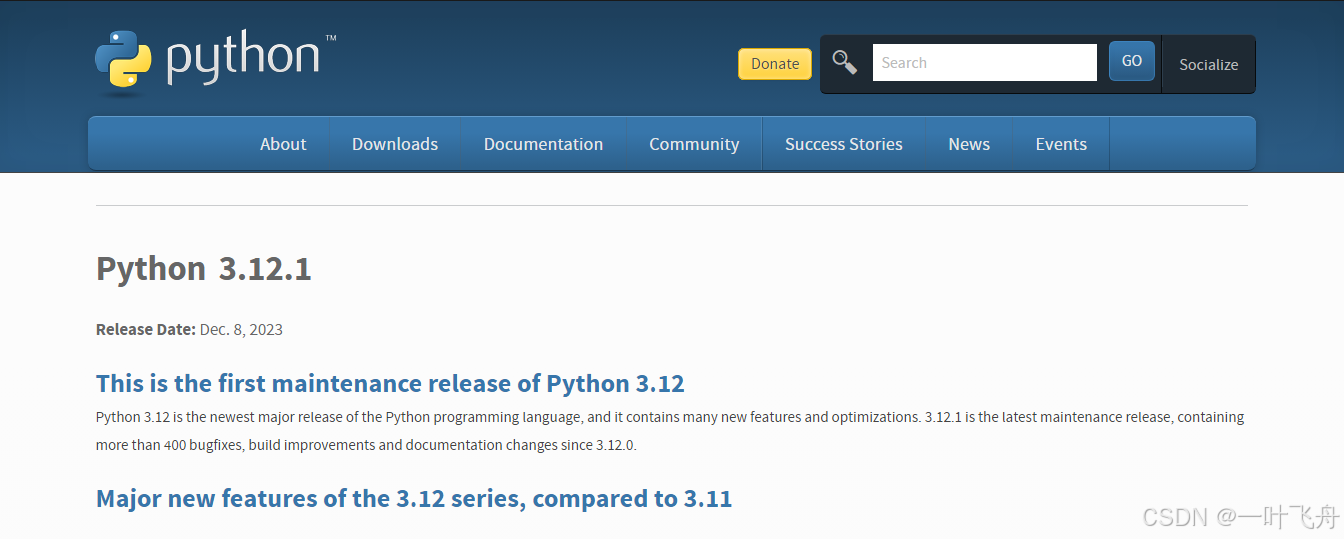Click the Dec. 8, 2023 date text
The width and height of the screenshot is (1344, 539).
(x=241, y=329)
